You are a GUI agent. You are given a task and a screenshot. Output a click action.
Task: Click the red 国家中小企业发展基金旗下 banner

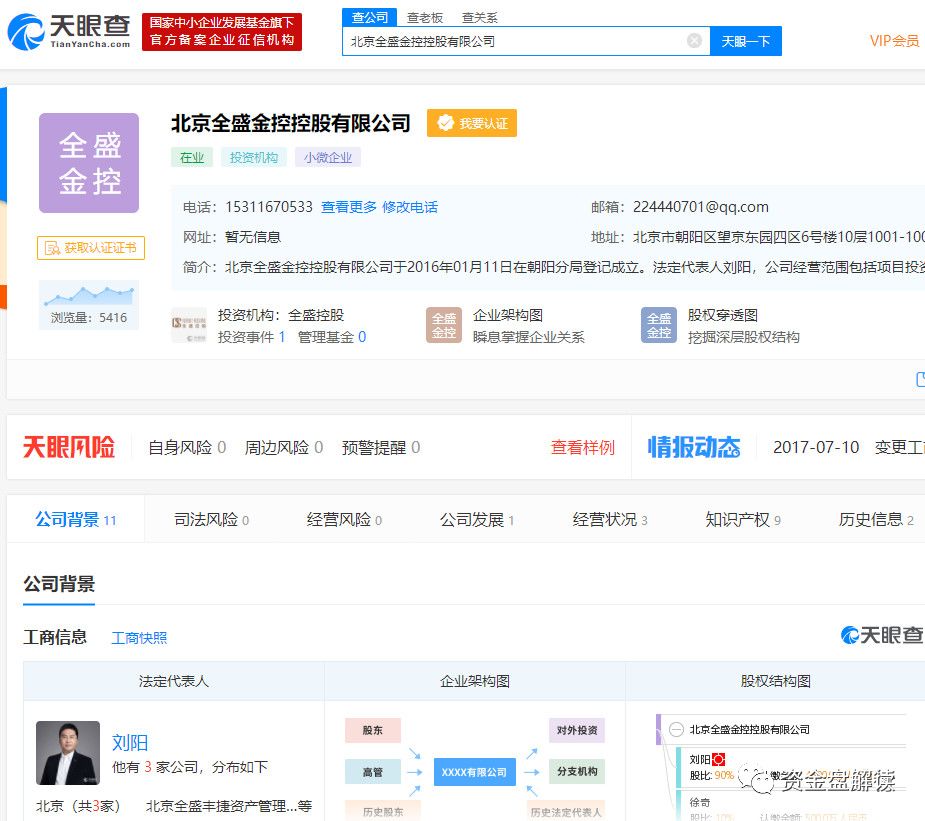[222, 32]
